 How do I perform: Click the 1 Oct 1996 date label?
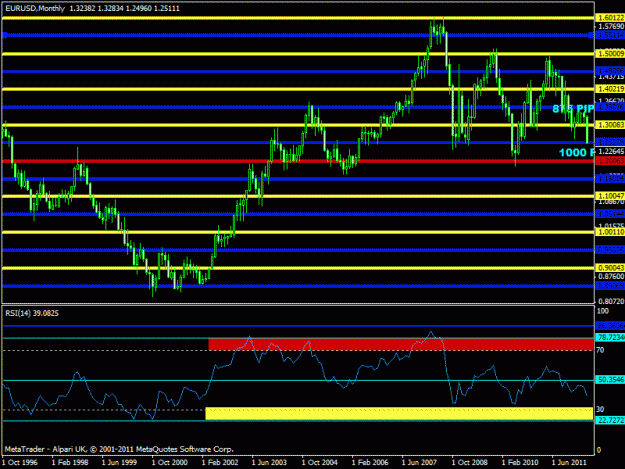20,463
